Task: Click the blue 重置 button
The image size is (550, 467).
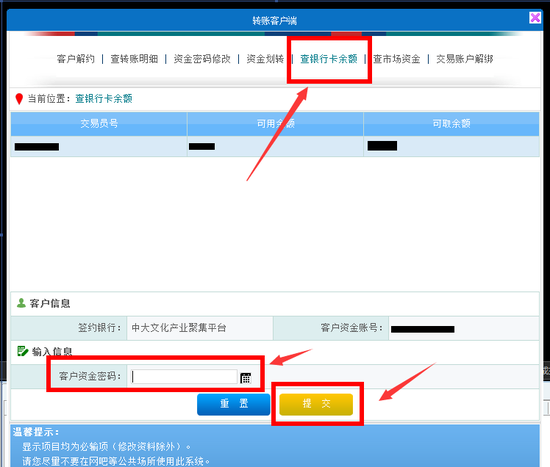Action: [x=234, y=404]
